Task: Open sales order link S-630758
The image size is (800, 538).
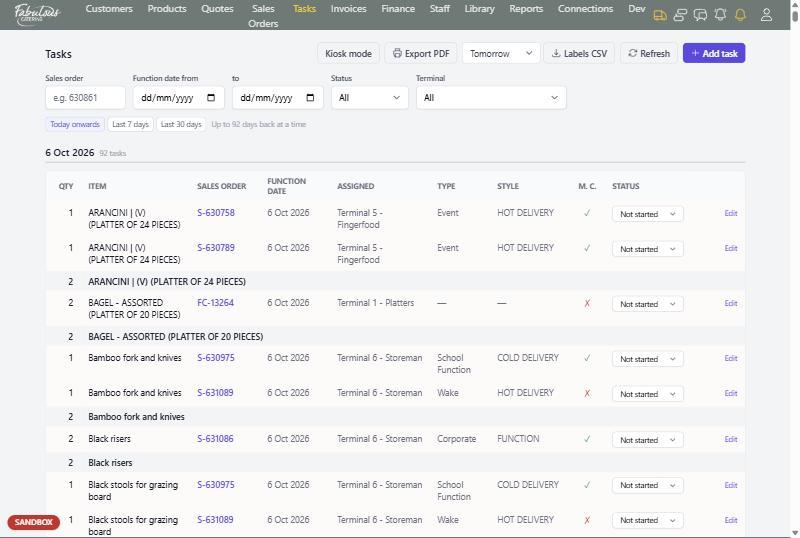Action: tap(216, 213)
